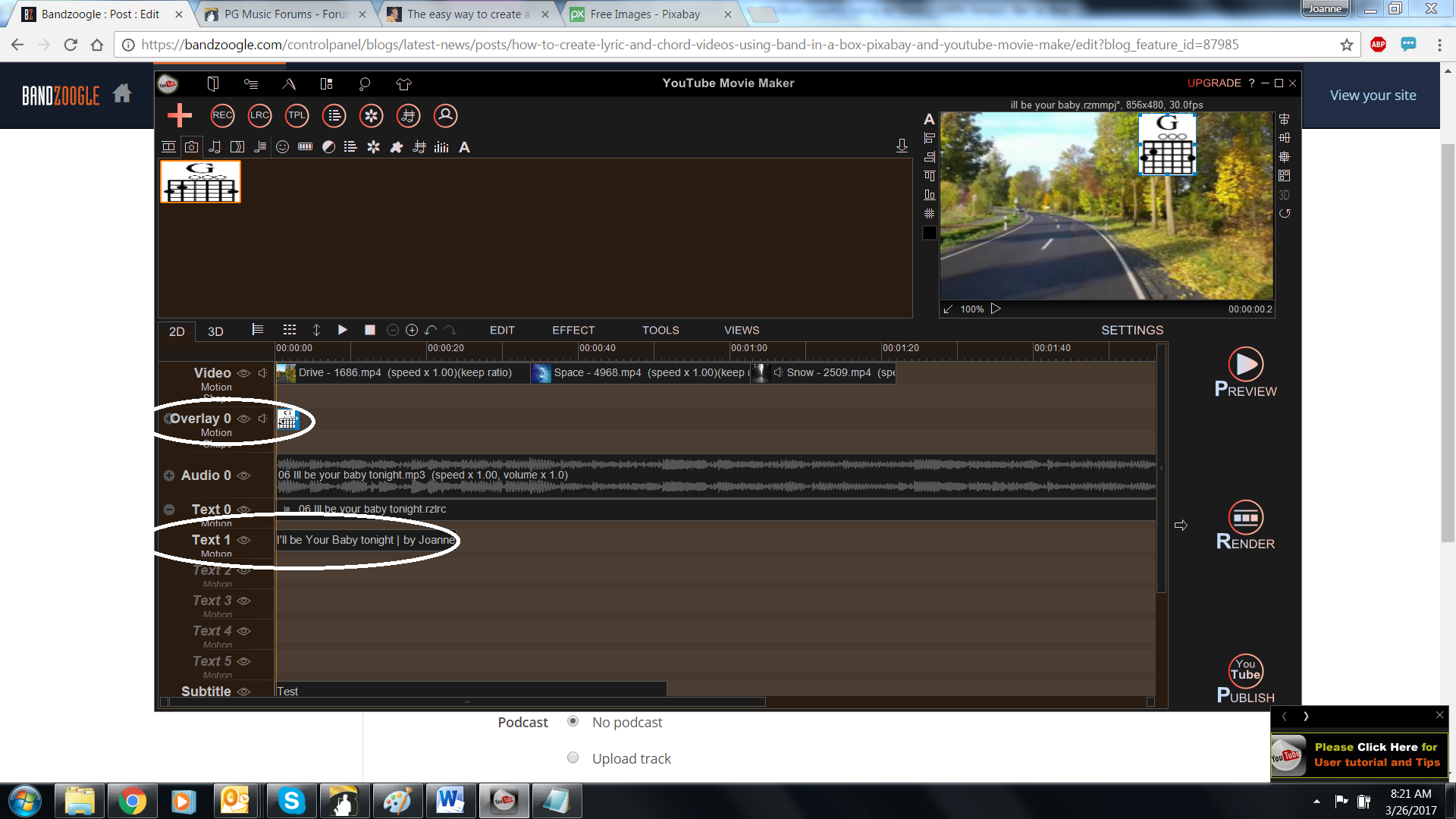Toggle the grid icon beside preview
Screen dimensions: 1456x819
tap(929, 214)
